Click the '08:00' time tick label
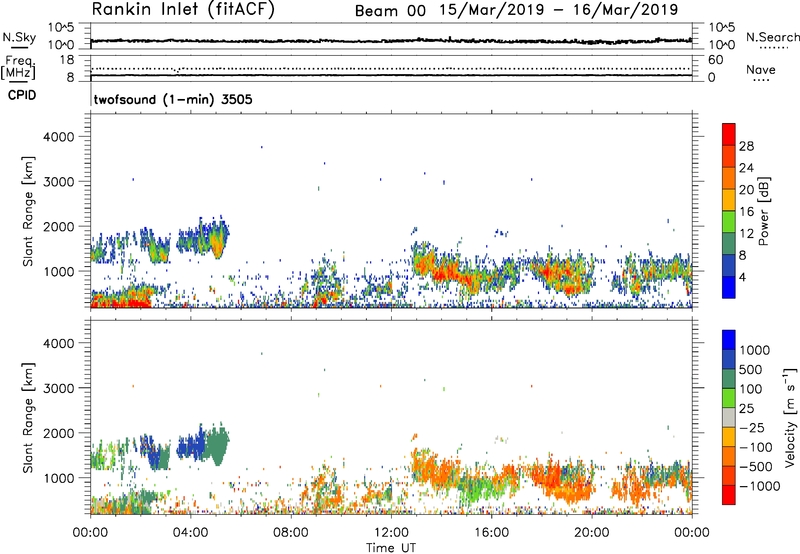Screen dimensions: 800x554 click(291, 533)
